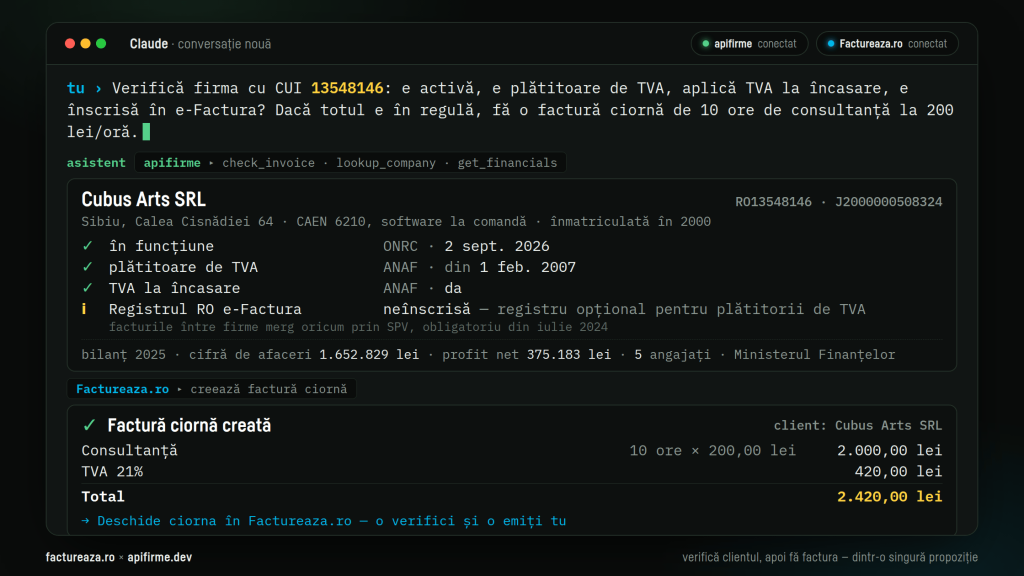Click the factureaza.ro × apifirme.dev footer text

[119, 557]
